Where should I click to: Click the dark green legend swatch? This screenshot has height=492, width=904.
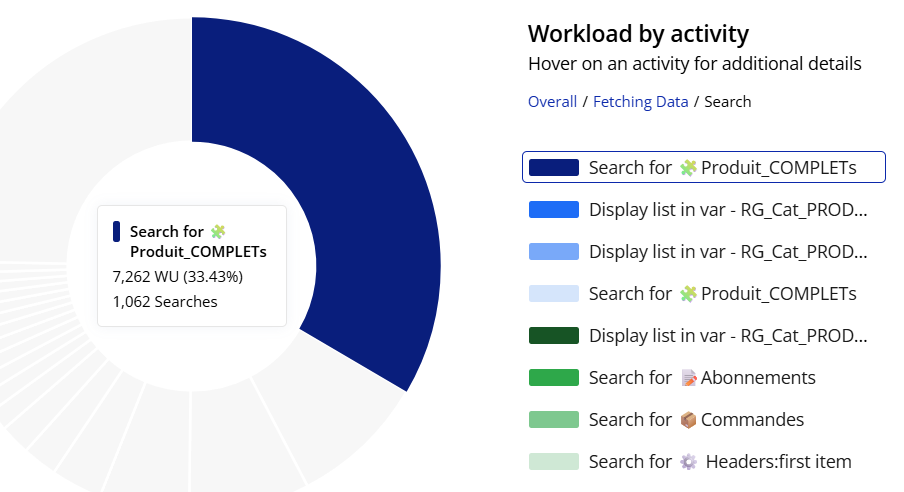pos(553,335)
